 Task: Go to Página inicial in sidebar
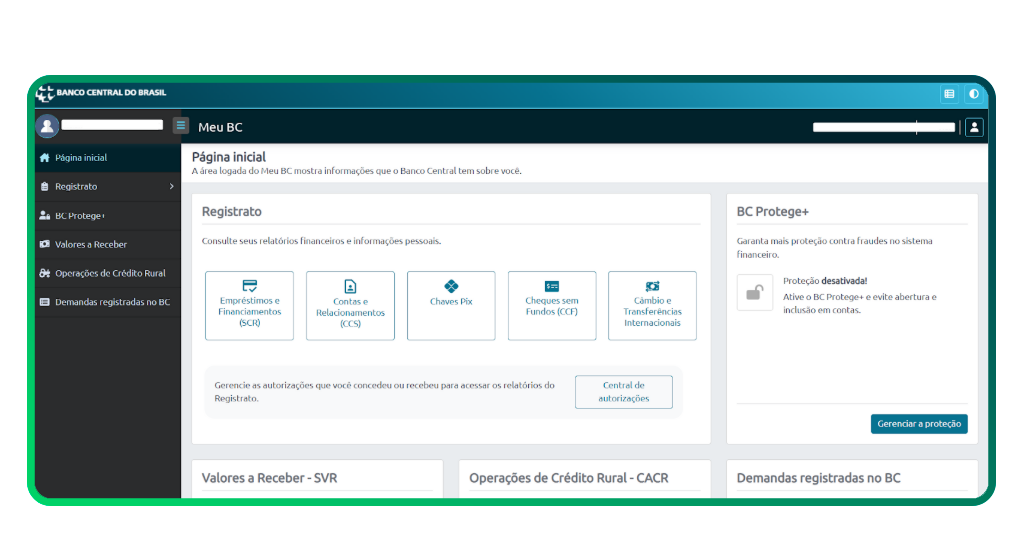[x=81, y=158]
